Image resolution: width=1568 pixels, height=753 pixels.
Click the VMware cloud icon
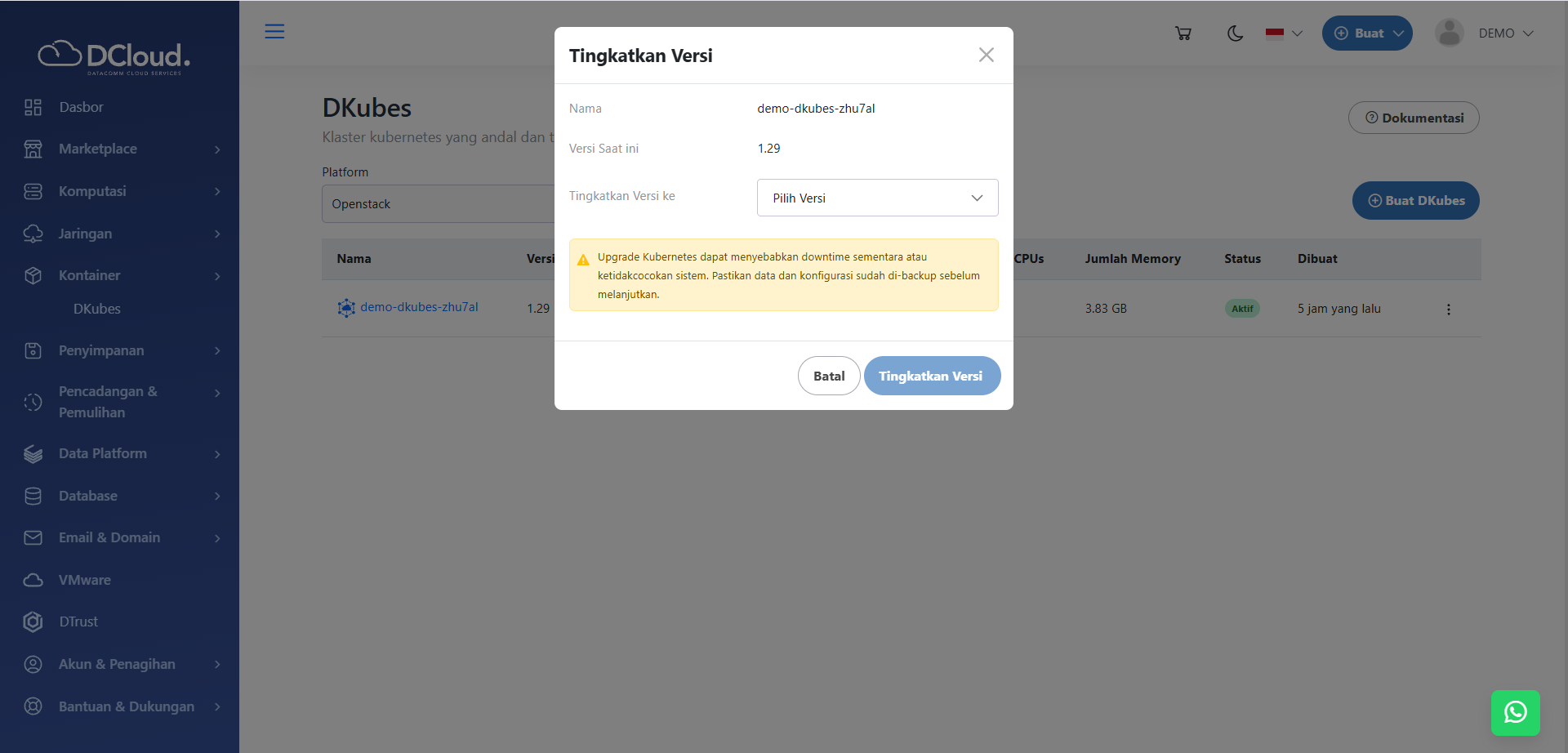click(33, 580)
